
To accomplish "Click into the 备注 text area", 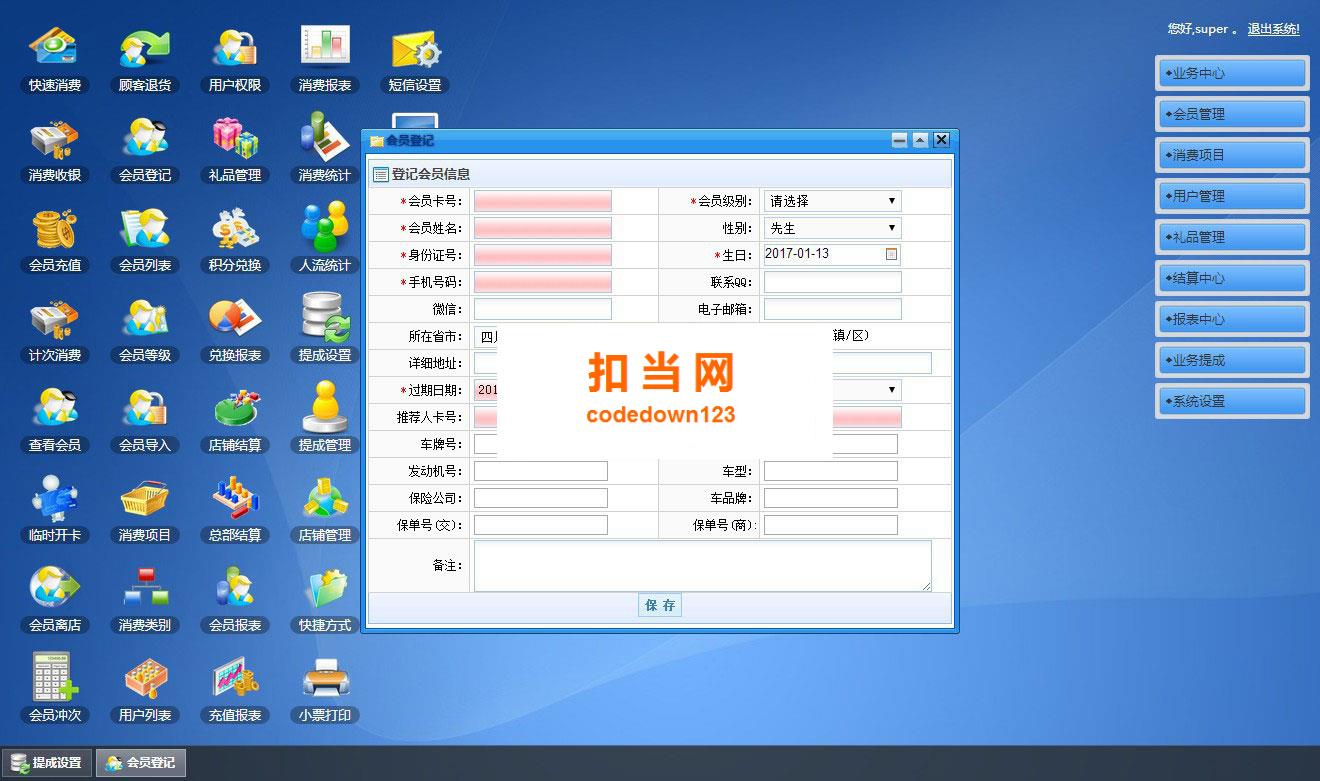I will tap(702, 566).
